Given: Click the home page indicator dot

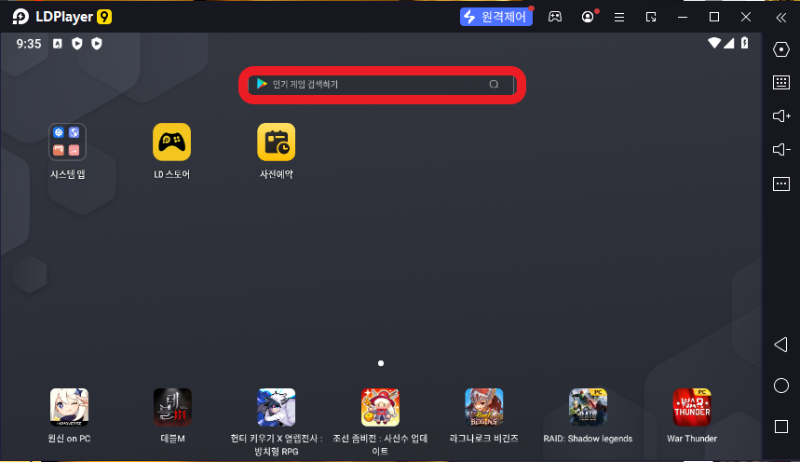Looking at the screenshot, I should click(381, 363).
